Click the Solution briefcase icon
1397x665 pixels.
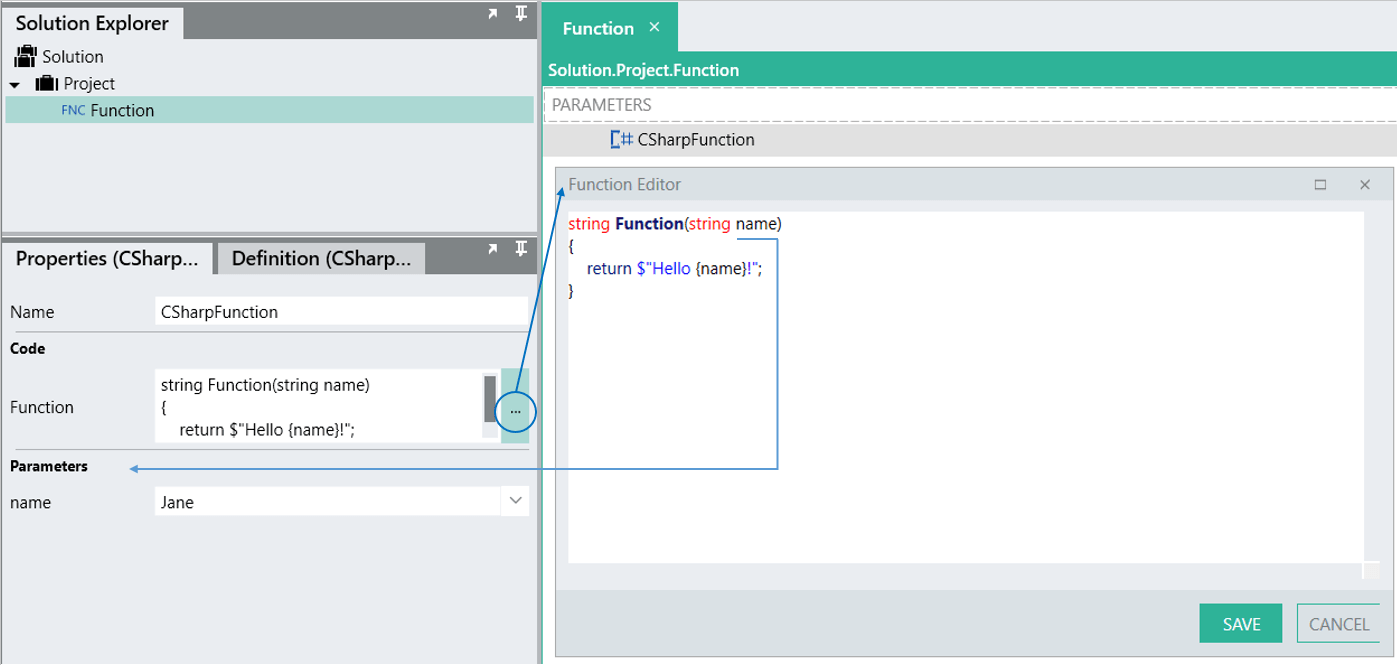click(x=26, y=56)
